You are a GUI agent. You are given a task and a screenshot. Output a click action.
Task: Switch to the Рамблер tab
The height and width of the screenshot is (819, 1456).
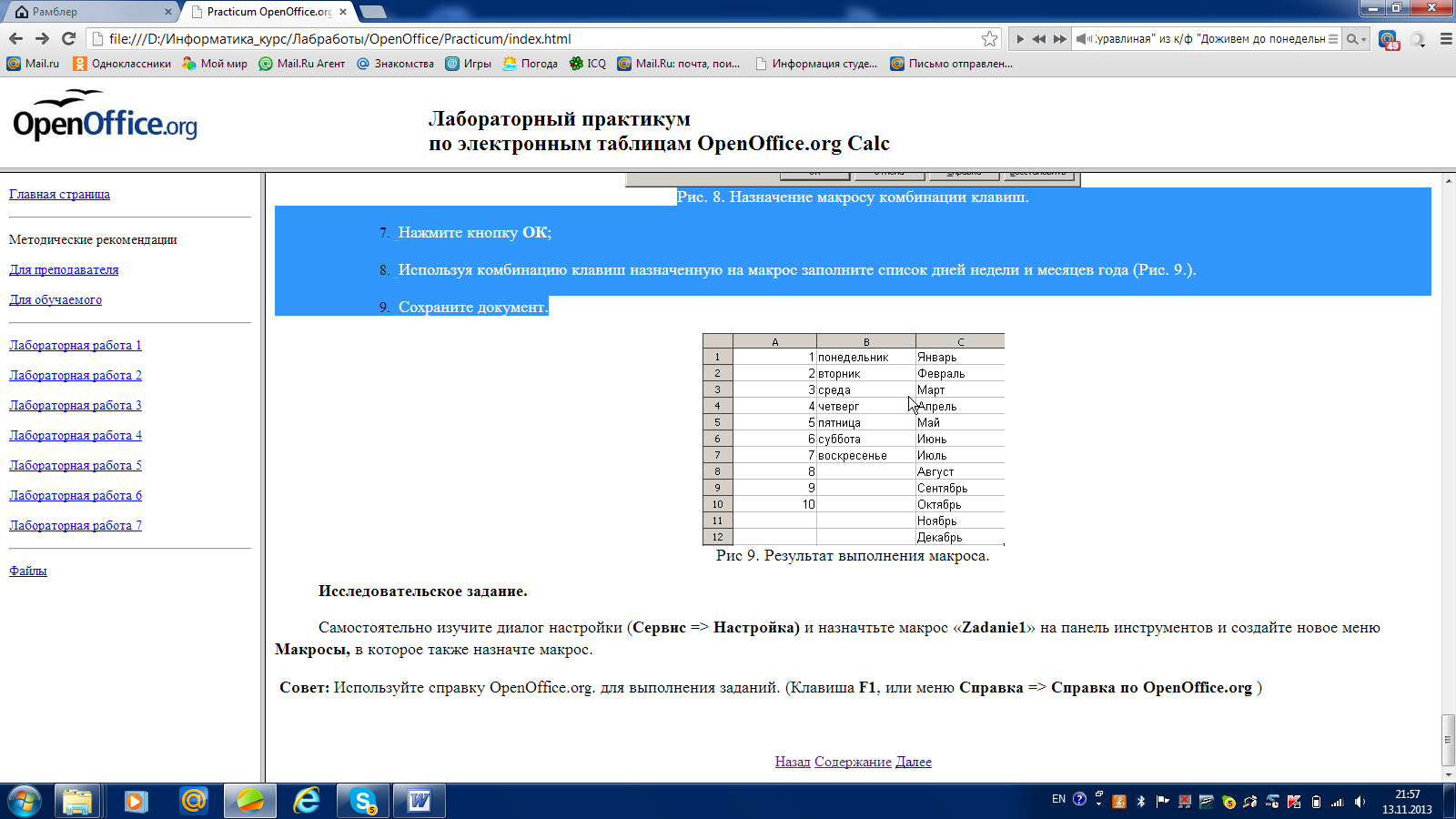(91, 12)
